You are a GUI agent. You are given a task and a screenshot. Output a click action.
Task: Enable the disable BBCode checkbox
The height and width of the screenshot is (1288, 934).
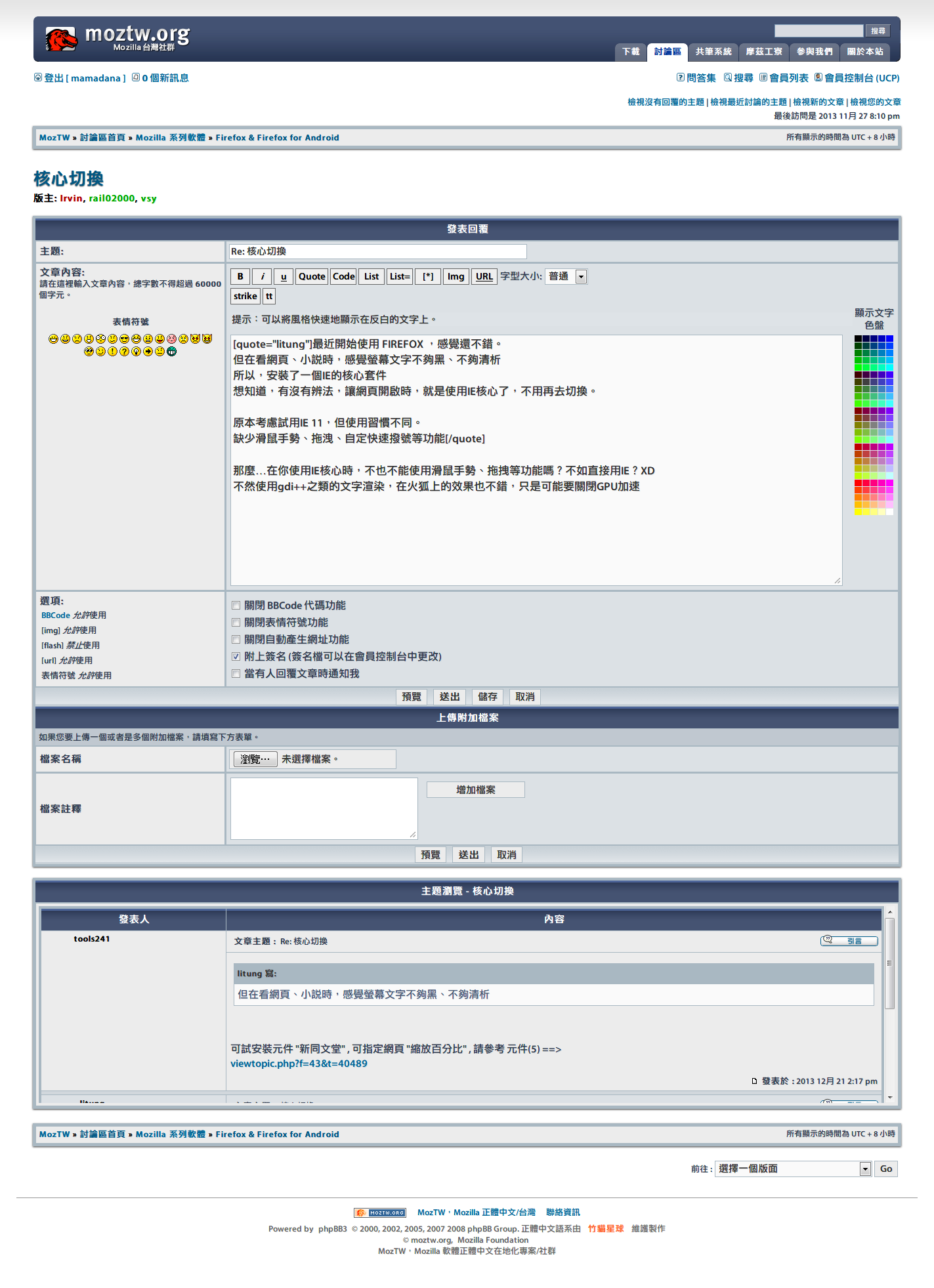[236, 606]
